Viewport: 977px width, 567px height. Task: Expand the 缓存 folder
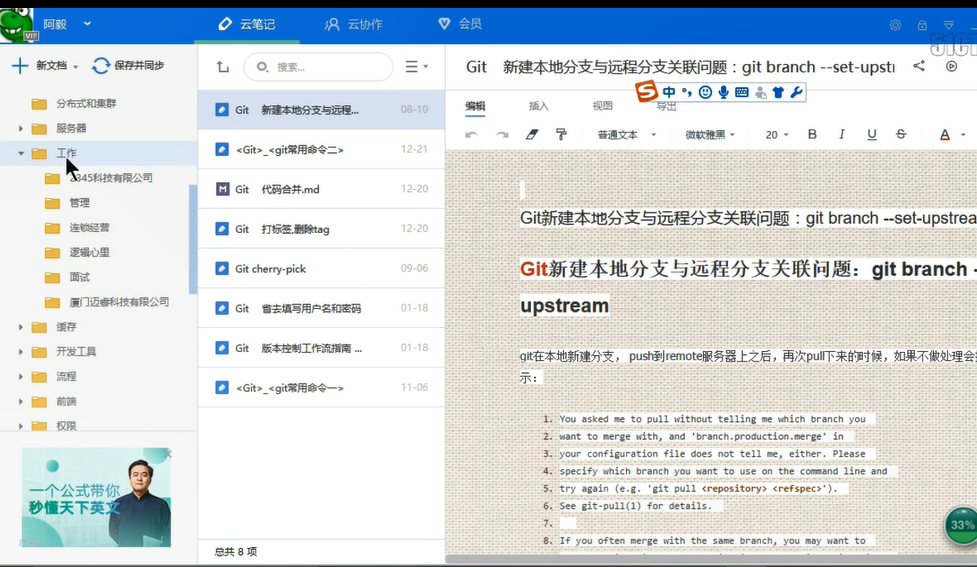click(21, 326)
